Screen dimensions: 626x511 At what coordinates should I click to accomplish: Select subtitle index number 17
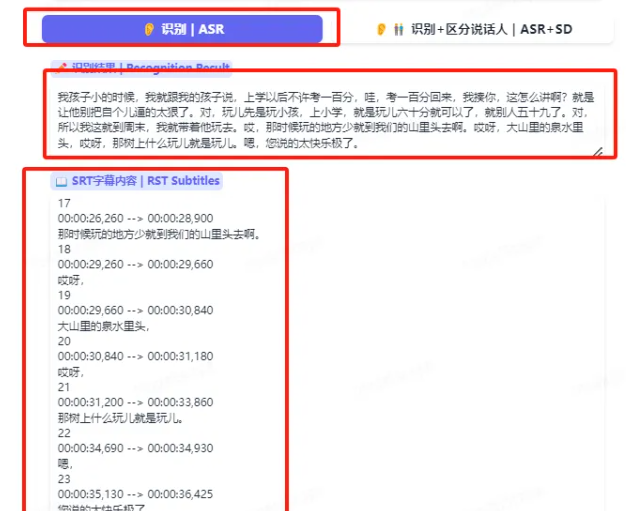pos(64,203)
